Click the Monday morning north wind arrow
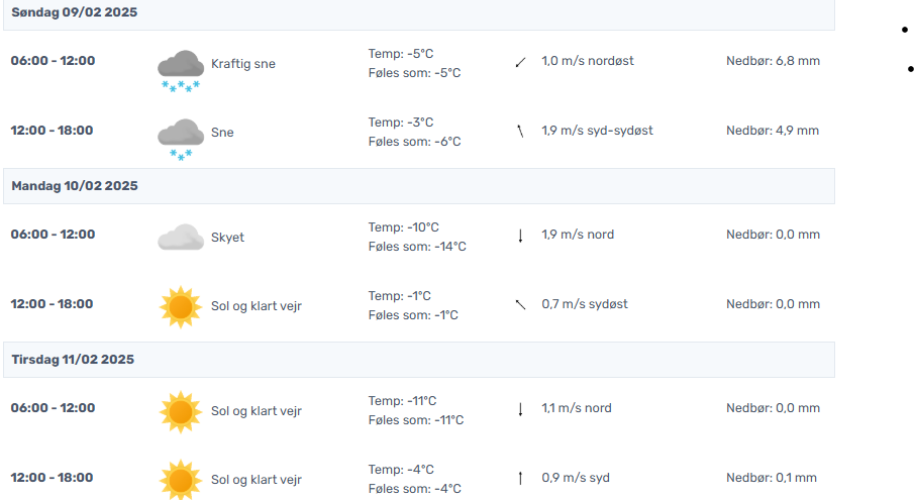This screenshot has width=915, height=500. [x=520, y=236]
